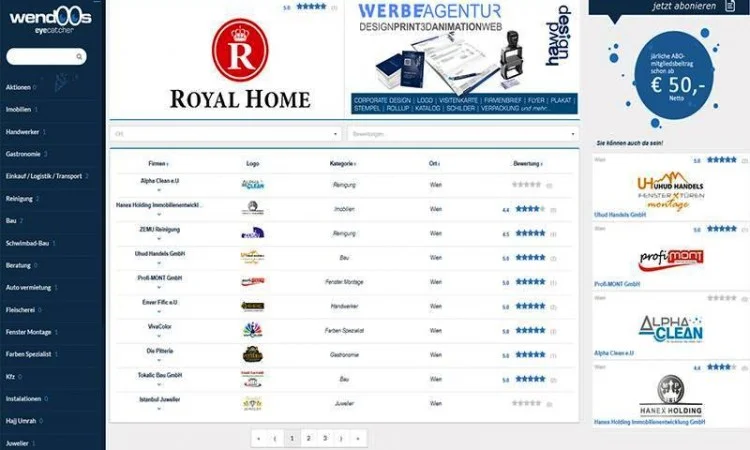Click the Tokalic Bau logo in table
The height and width of the screenshot is (450, 750).
[253, 379]
